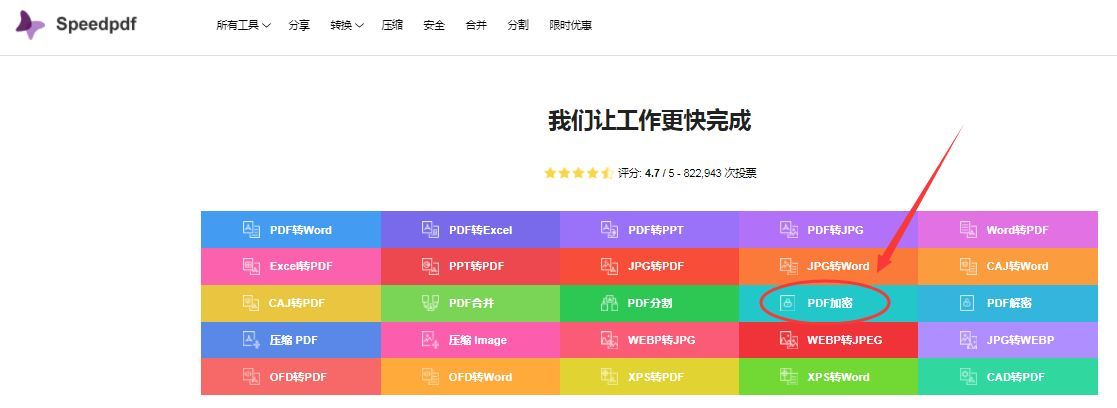
Task: Open the 分割 navigation item
Action: pyautogui.click(x=518, y=26)
